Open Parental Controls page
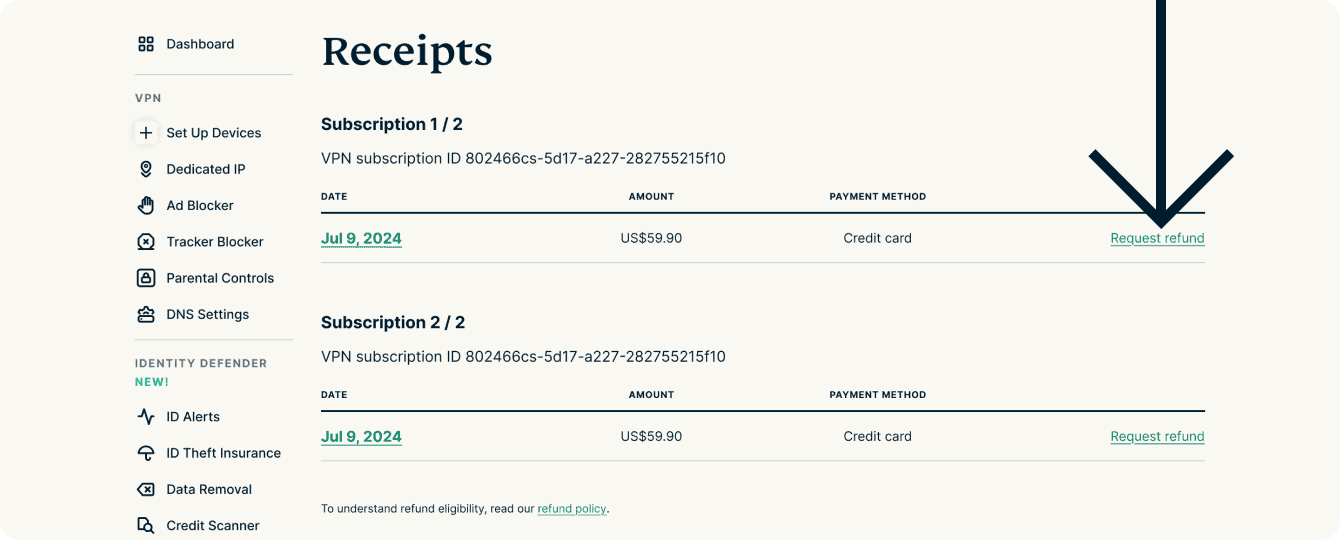 tap(220, 278)
